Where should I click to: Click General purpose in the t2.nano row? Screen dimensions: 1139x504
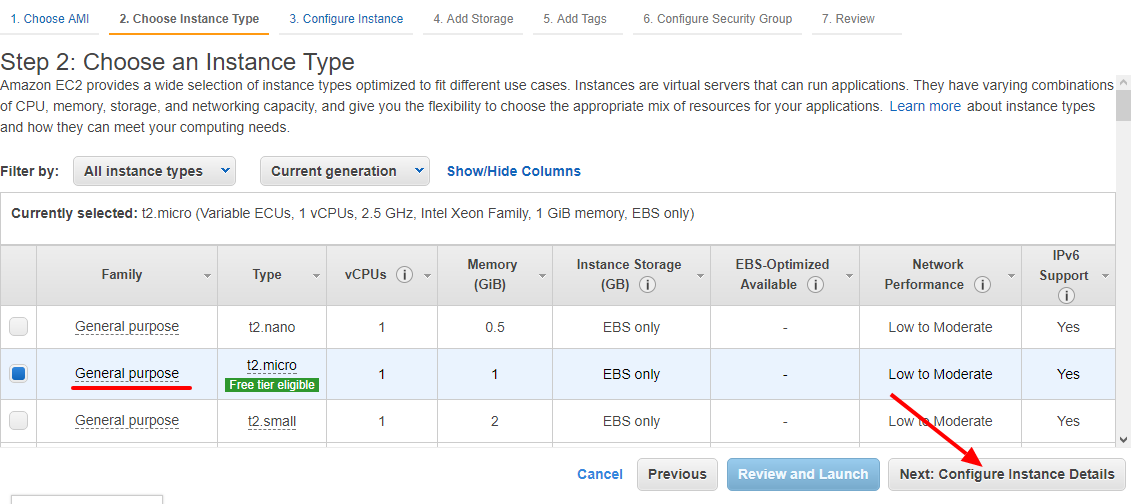[127, 327]
